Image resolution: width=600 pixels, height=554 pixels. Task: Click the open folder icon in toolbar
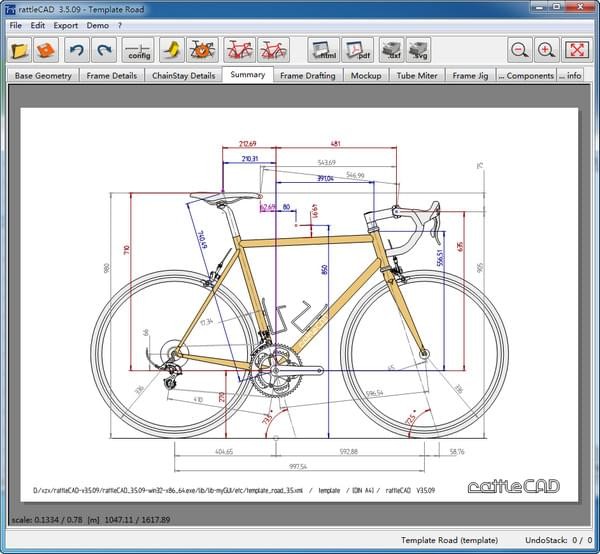click(20, 49)
